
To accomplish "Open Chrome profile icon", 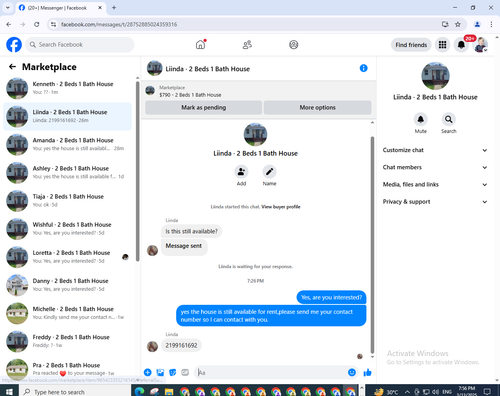I will (x=477, y=24).
